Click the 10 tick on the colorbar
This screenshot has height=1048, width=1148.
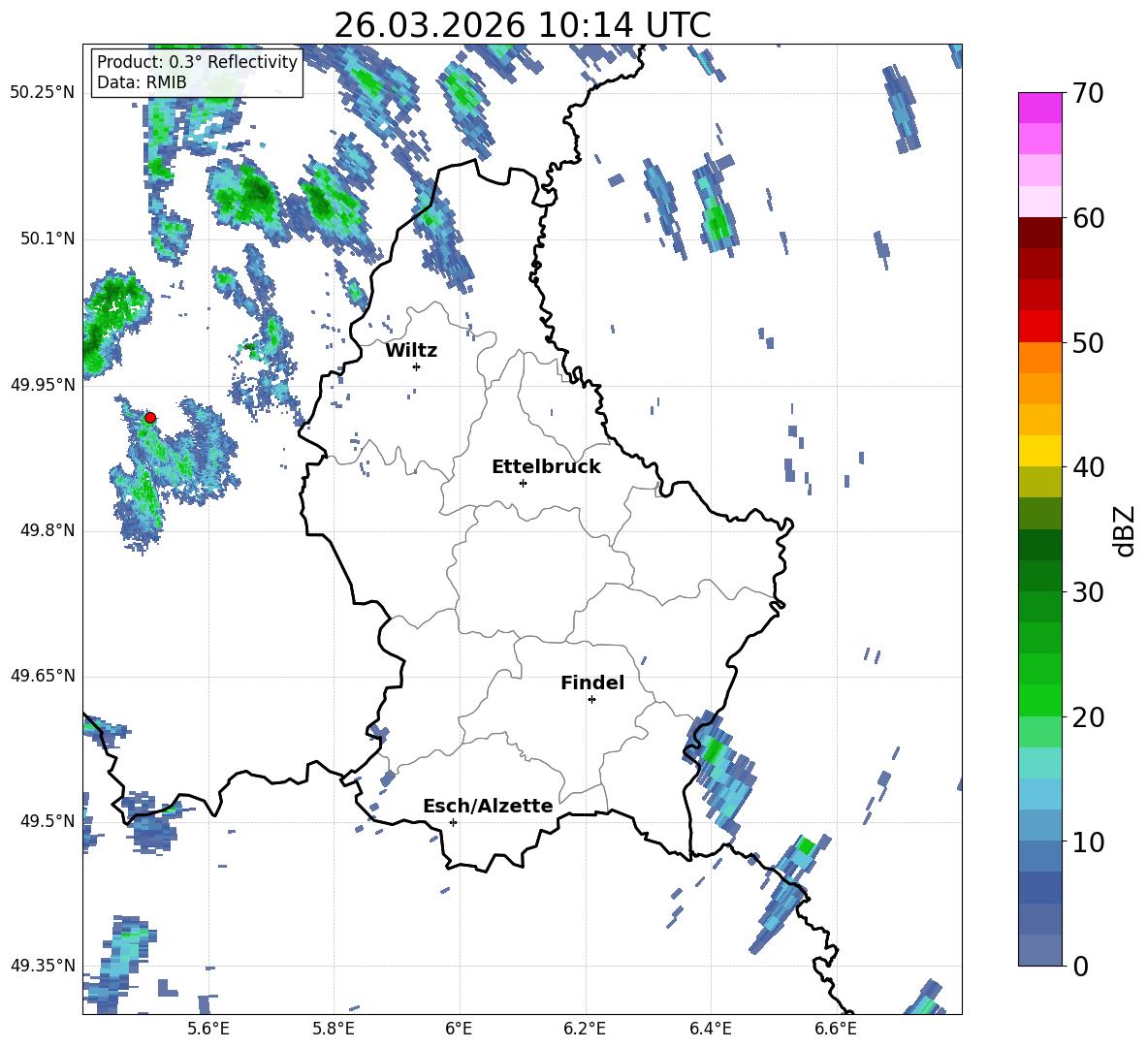[1088, 842]
